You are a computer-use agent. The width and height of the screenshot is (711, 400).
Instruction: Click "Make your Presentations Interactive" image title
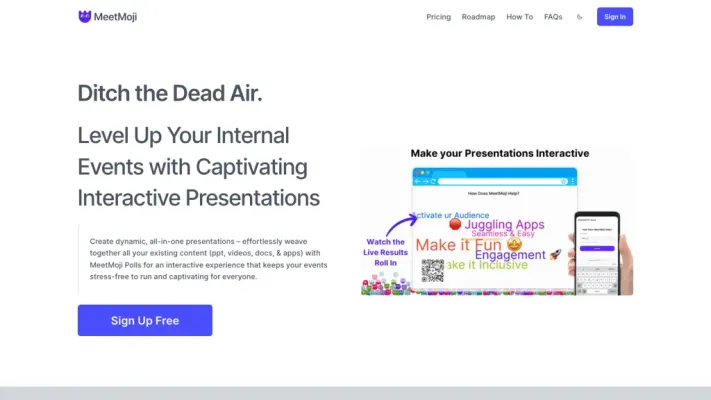point(499,154)
